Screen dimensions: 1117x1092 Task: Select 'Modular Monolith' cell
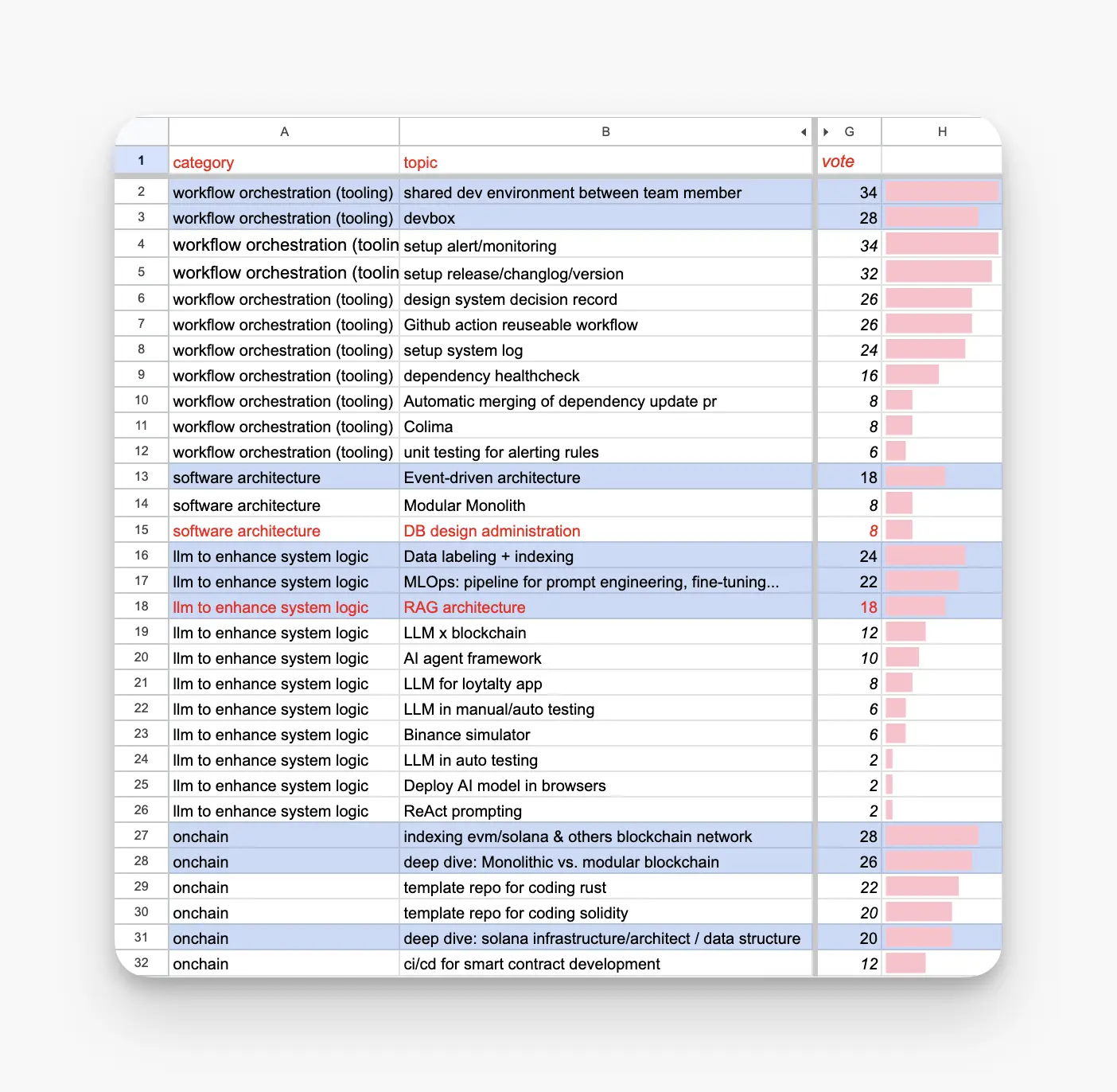[x=605, y=504]
